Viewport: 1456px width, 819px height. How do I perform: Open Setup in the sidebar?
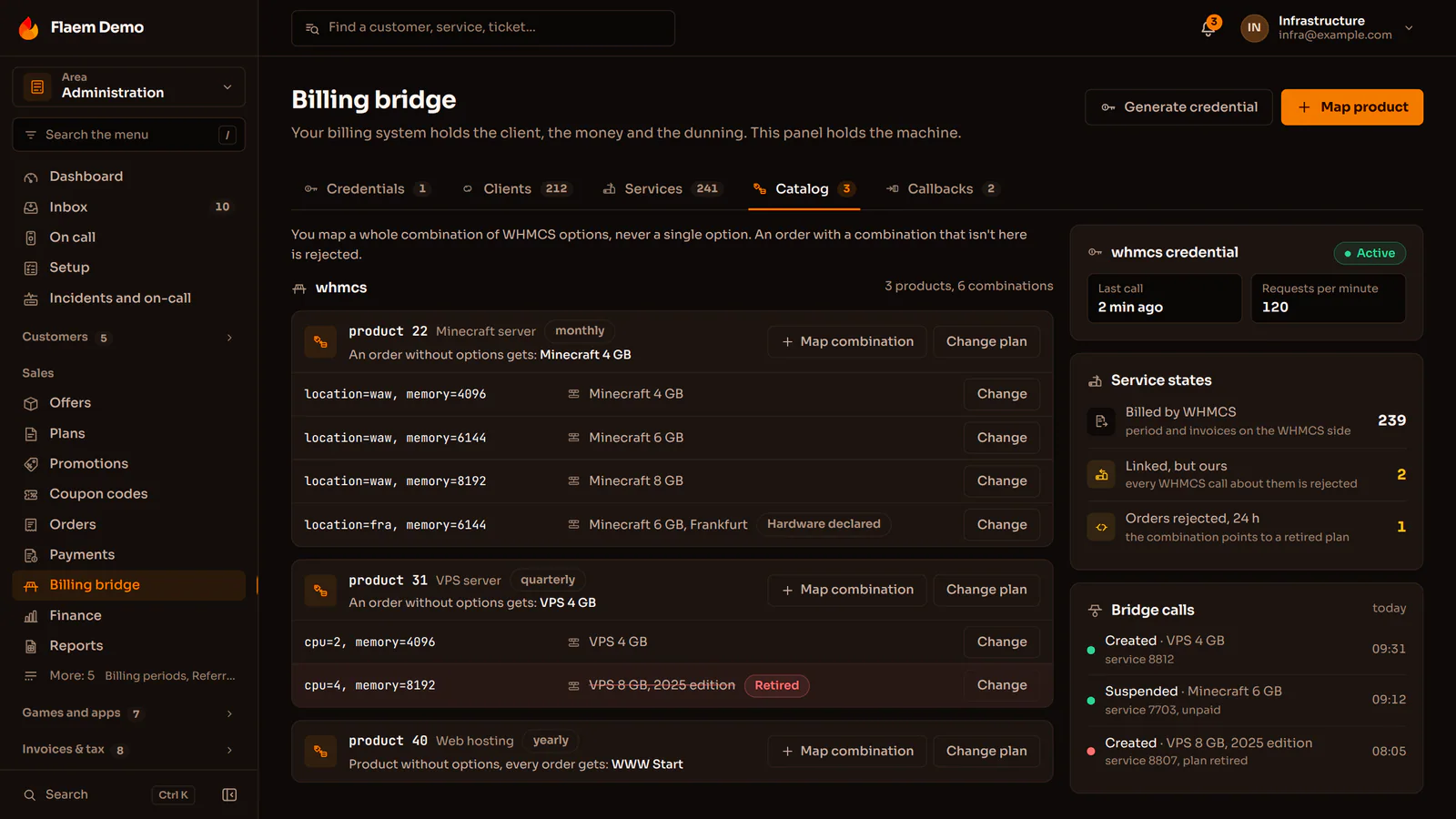tap(128, 268)
